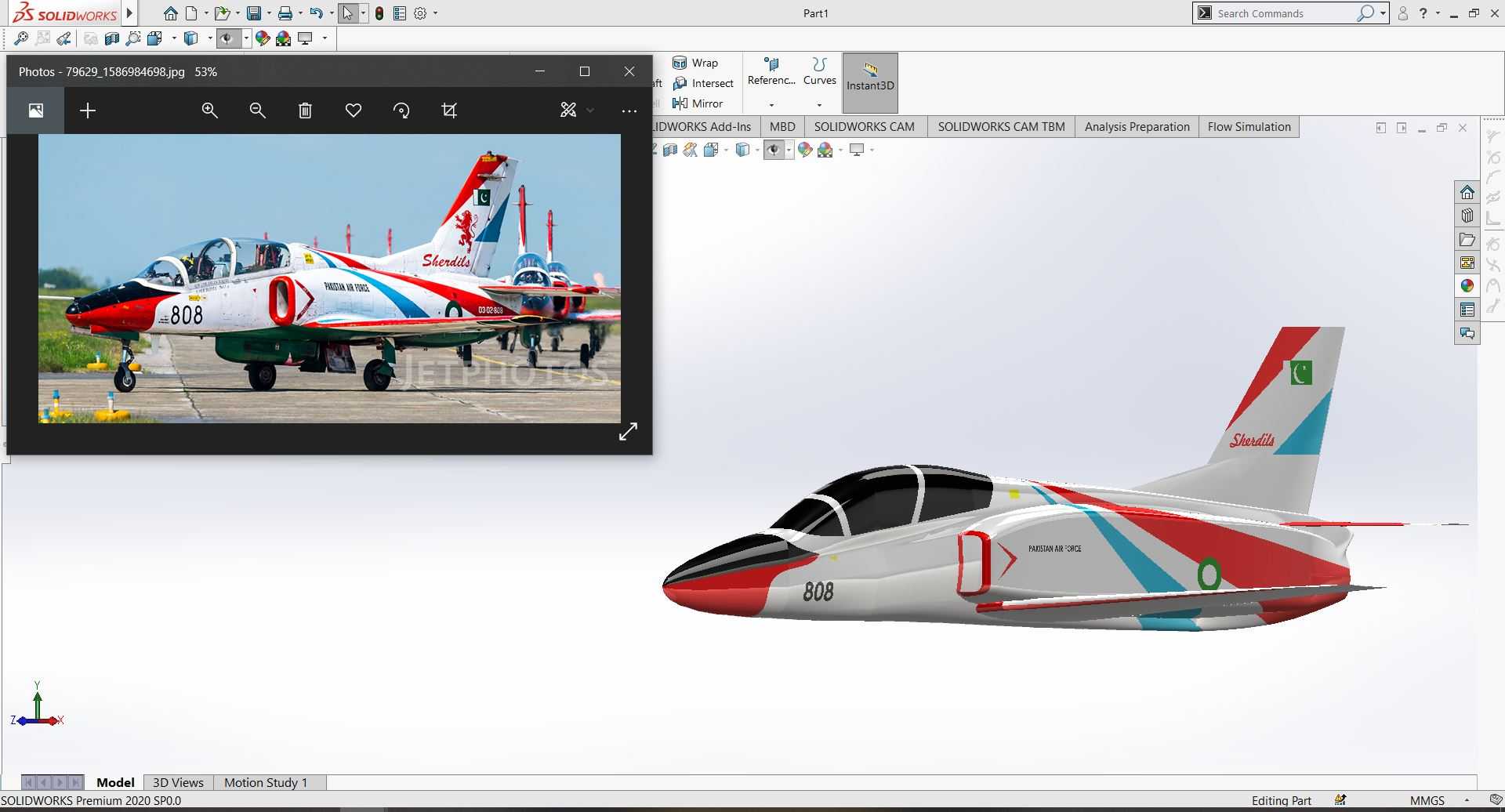Image resolution: width=1505 pixels, height=812 pixels.
Task: Click the SolidWorks Home icon in the title bar
Action: pos(170,13)
